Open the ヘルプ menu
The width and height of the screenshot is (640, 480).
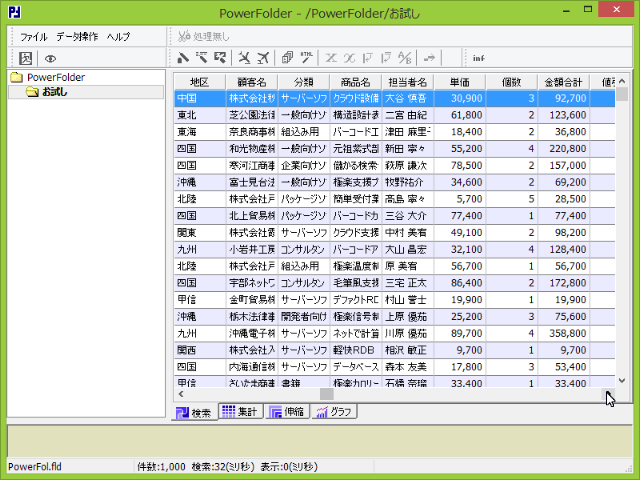point(118,37)
